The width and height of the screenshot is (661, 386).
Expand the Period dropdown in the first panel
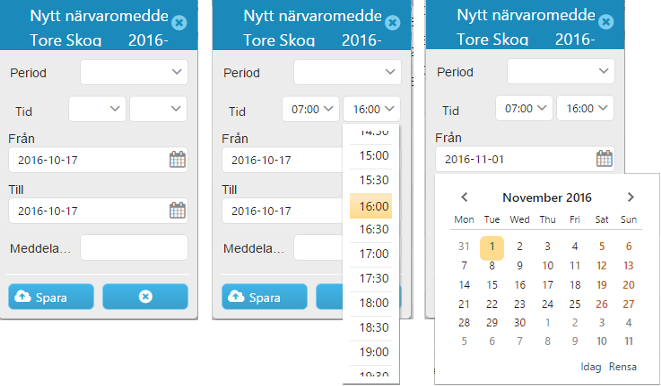click(134, 72)
